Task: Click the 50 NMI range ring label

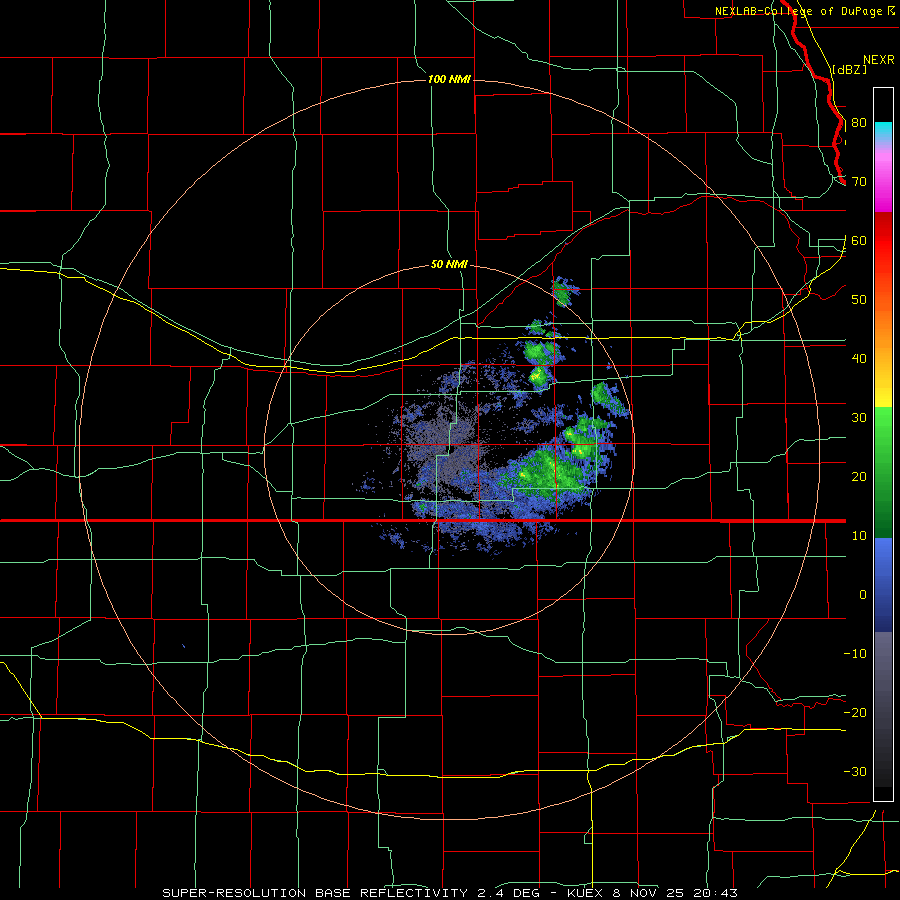Action: point(449,265)
